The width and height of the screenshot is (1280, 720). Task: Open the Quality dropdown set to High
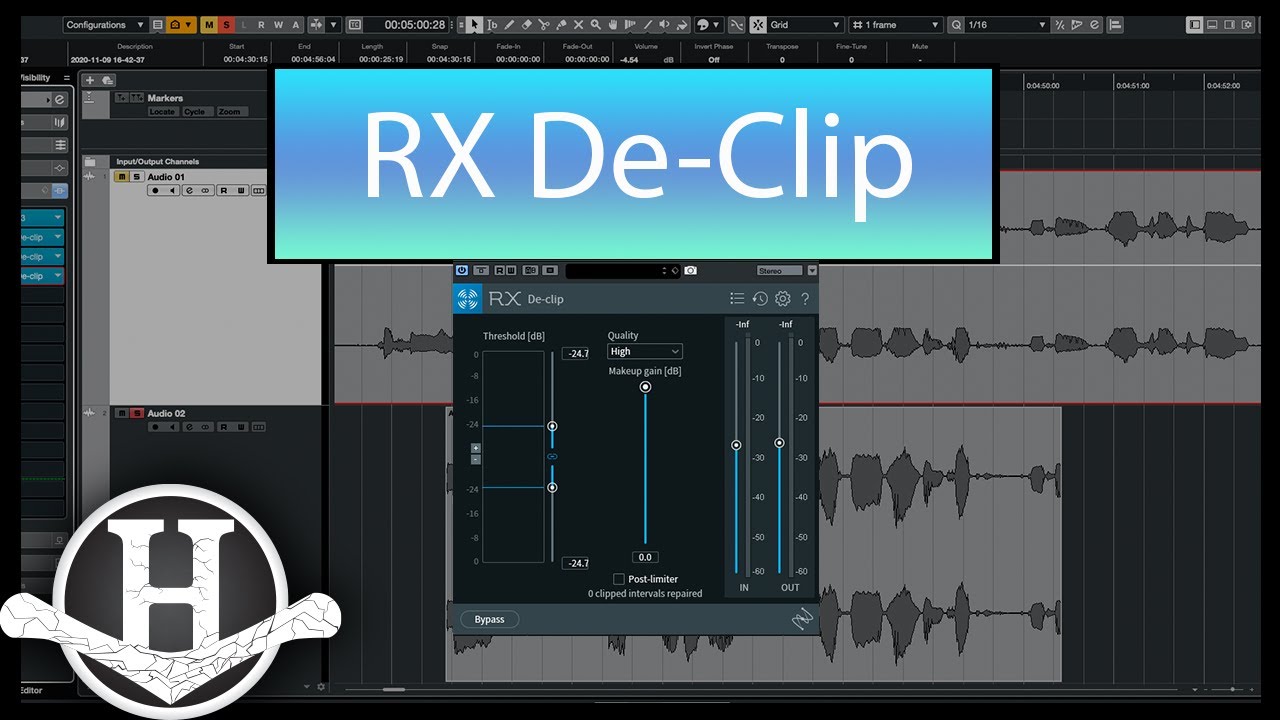tap(645, 352)
